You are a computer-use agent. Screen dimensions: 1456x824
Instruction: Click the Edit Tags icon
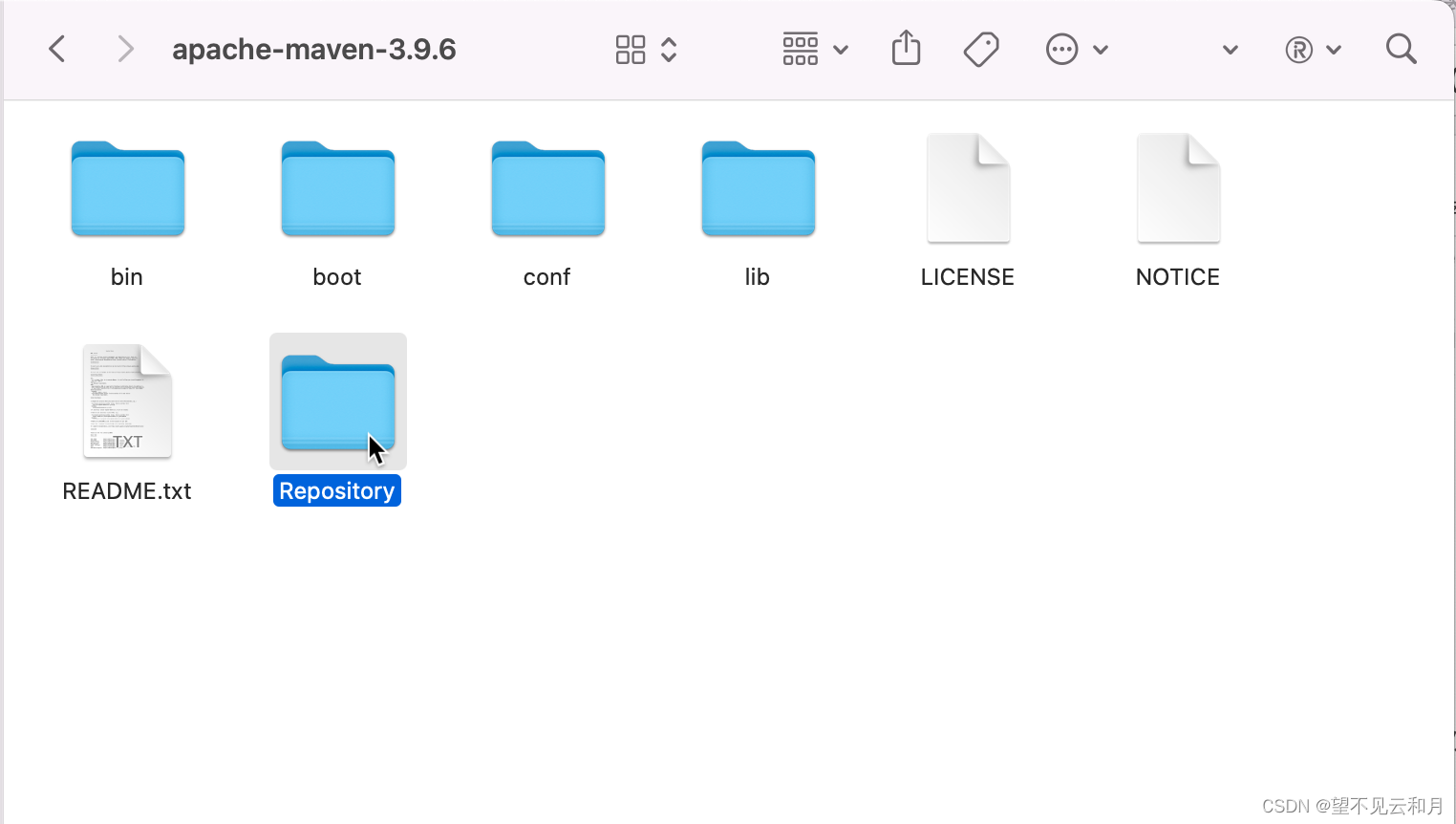pos(981,50)
